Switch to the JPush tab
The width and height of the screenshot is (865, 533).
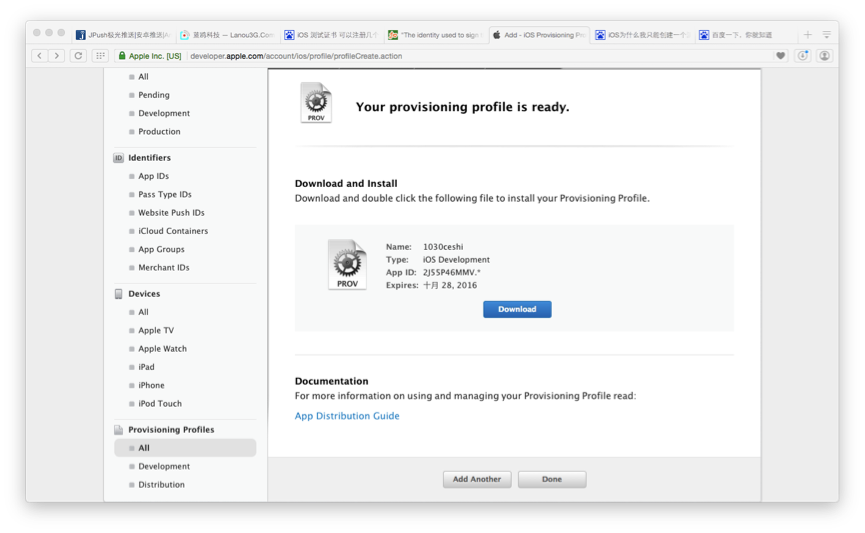click(124, 35)
